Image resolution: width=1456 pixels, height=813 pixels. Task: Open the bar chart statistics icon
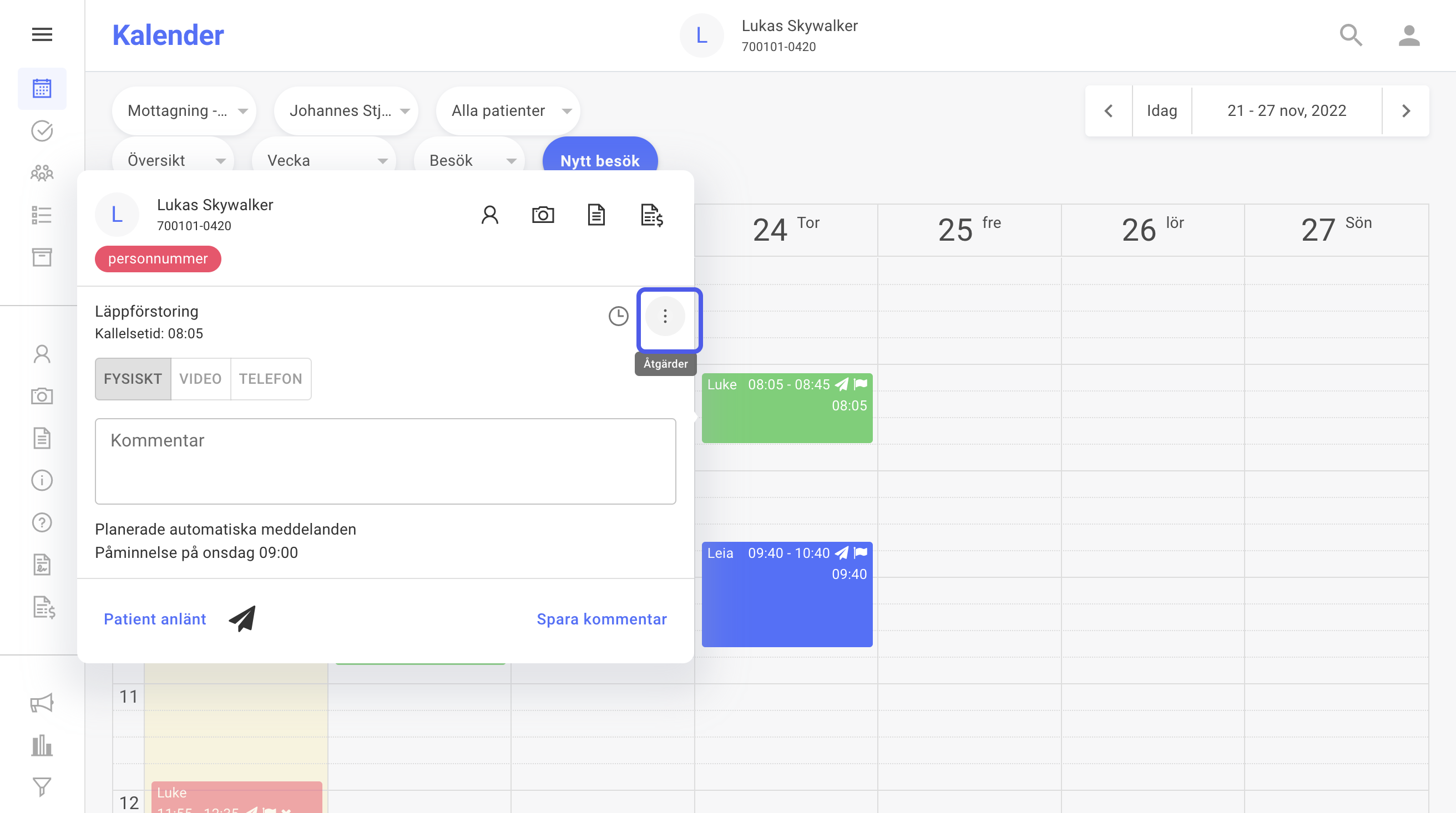(x=42, y=745)
